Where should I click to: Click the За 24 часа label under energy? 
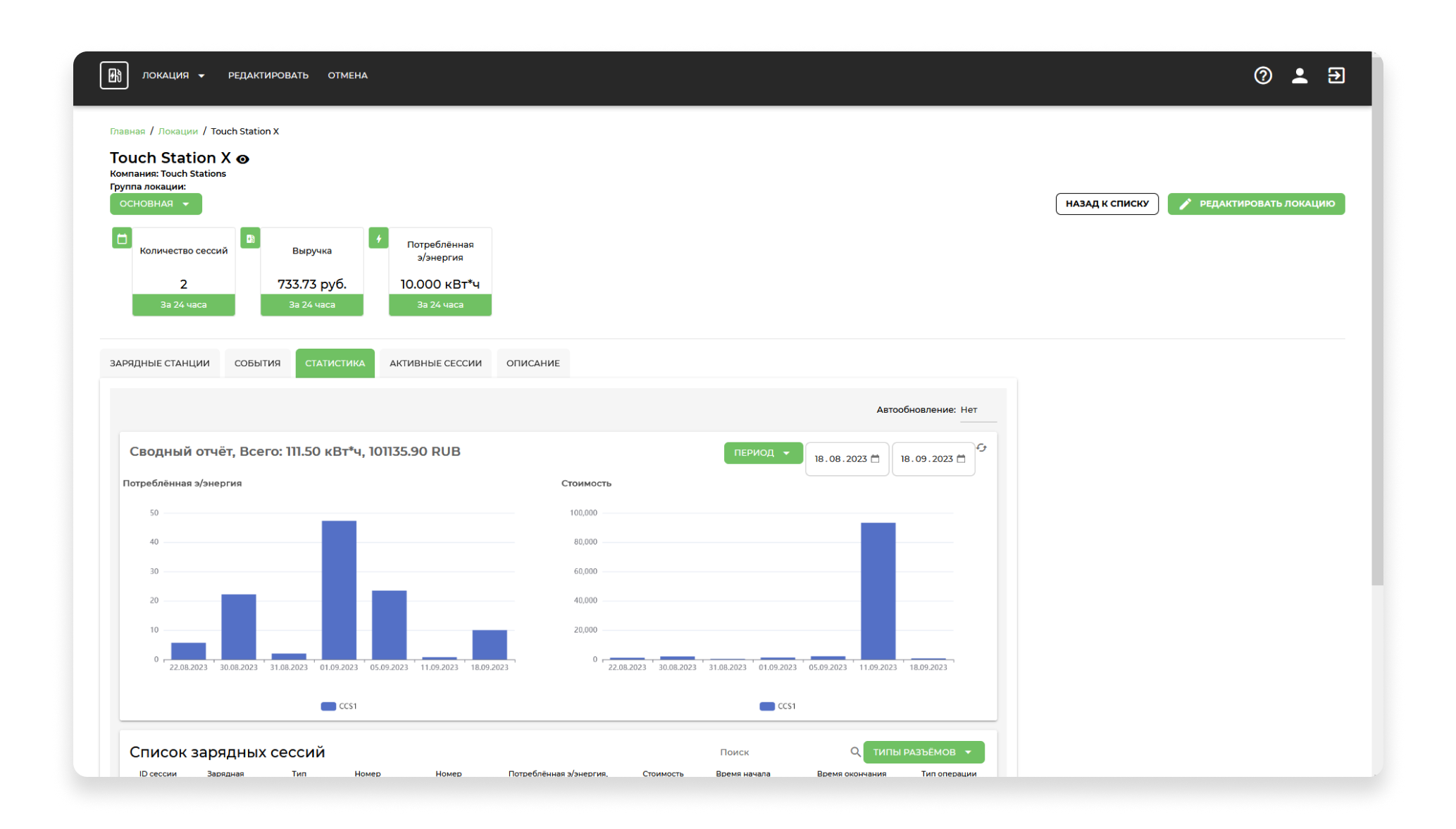click(x=440, y=305)
